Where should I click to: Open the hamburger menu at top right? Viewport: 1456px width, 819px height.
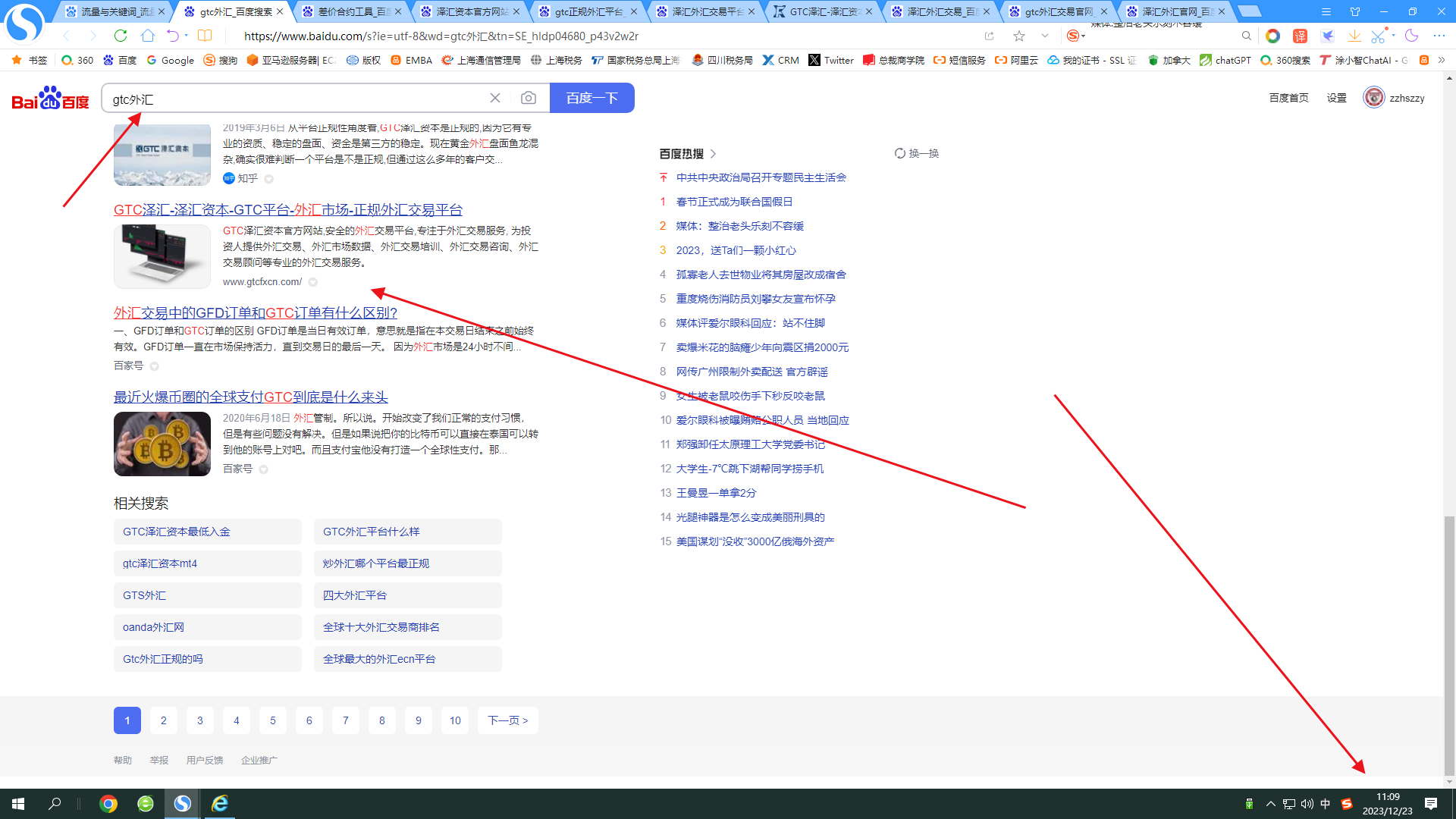coord(1326,11)
